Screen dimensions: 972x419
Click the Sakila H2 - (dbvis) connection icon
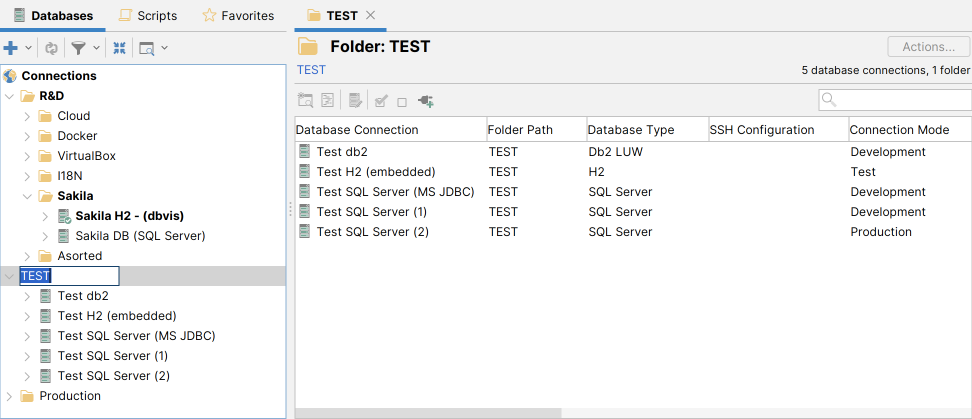point(64,216)
